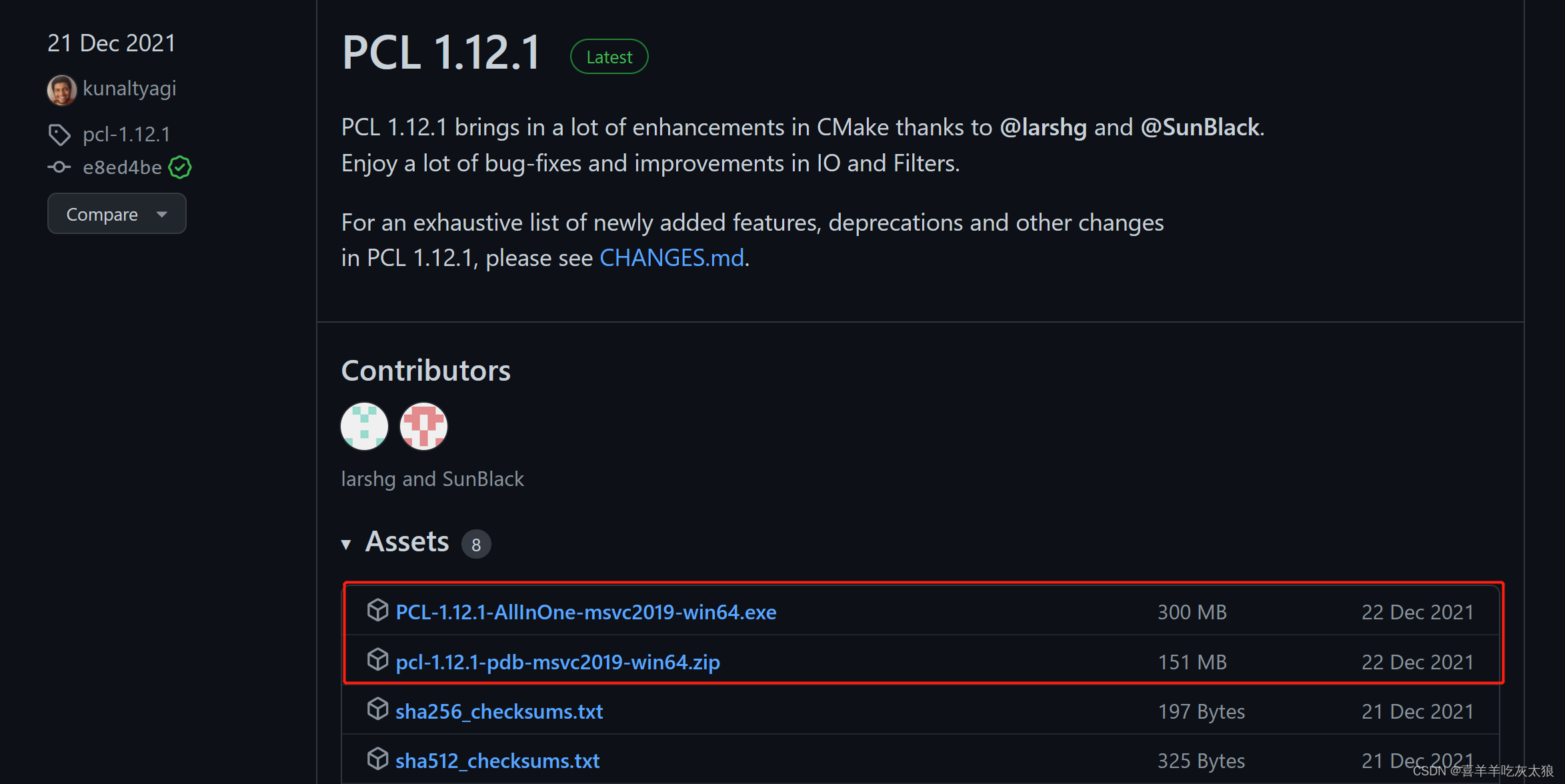This screenshot has height=784, width=1565.
Task: Click the package icon beside sha512_checksums.txt
Action: [x=378, y=759]
